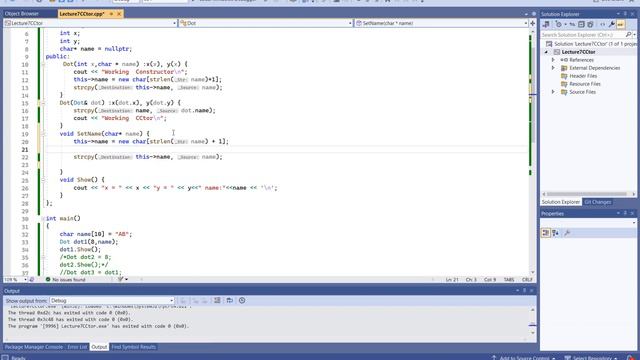Switch to the Error List tab

pyautogui.click(x=77, y=347)
